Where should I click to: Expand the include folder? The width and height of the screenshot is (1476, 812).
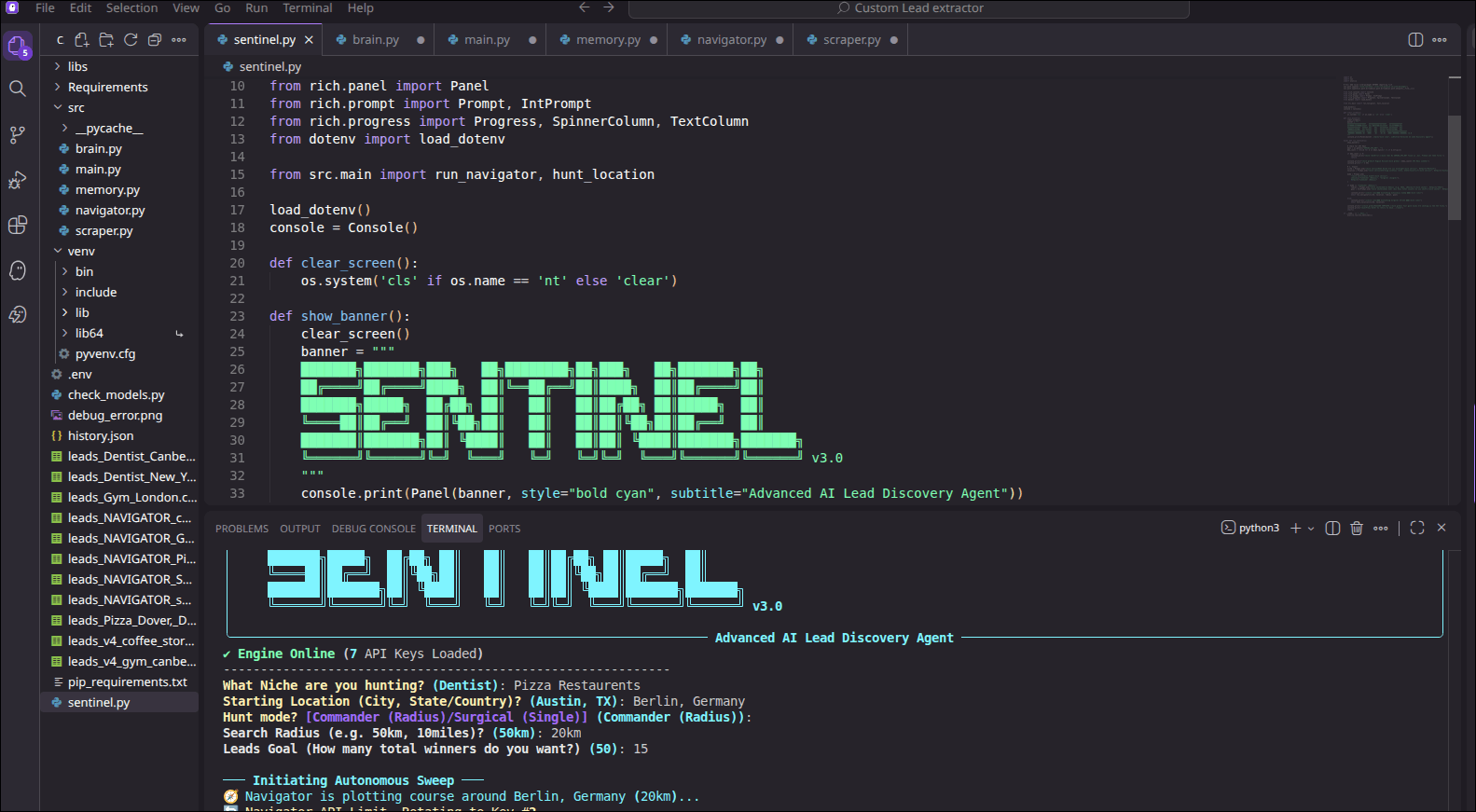(119, 292)
